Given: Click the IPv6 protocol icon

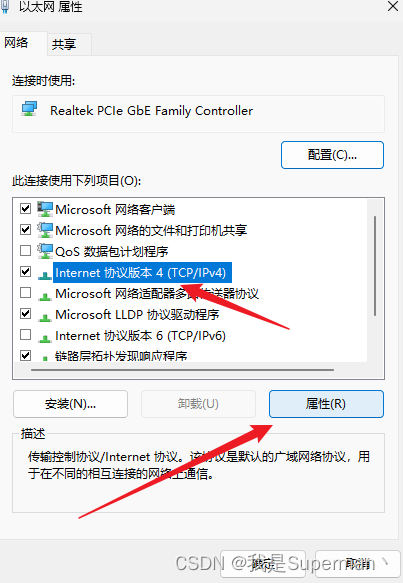Looking at the screenshot, I should click(45, 338).
